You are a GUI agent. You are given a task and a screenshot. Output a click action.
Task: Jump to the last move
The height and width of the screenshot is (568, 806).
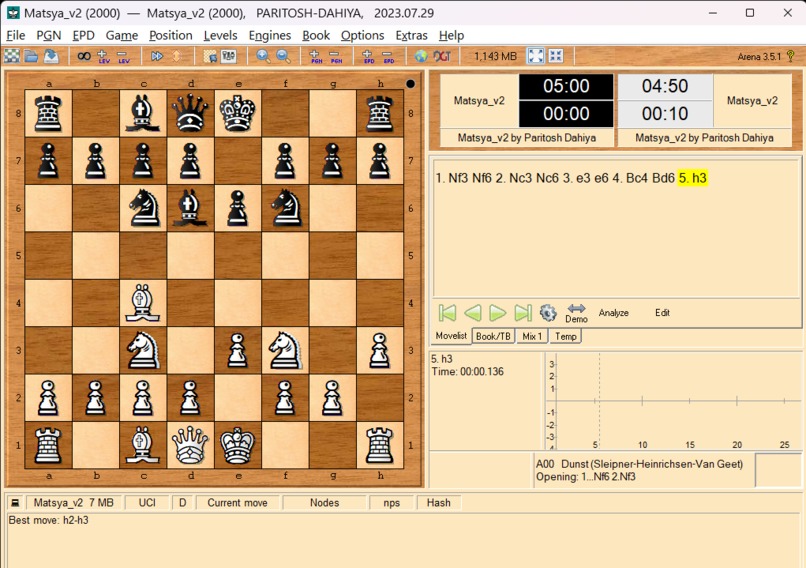523,313
